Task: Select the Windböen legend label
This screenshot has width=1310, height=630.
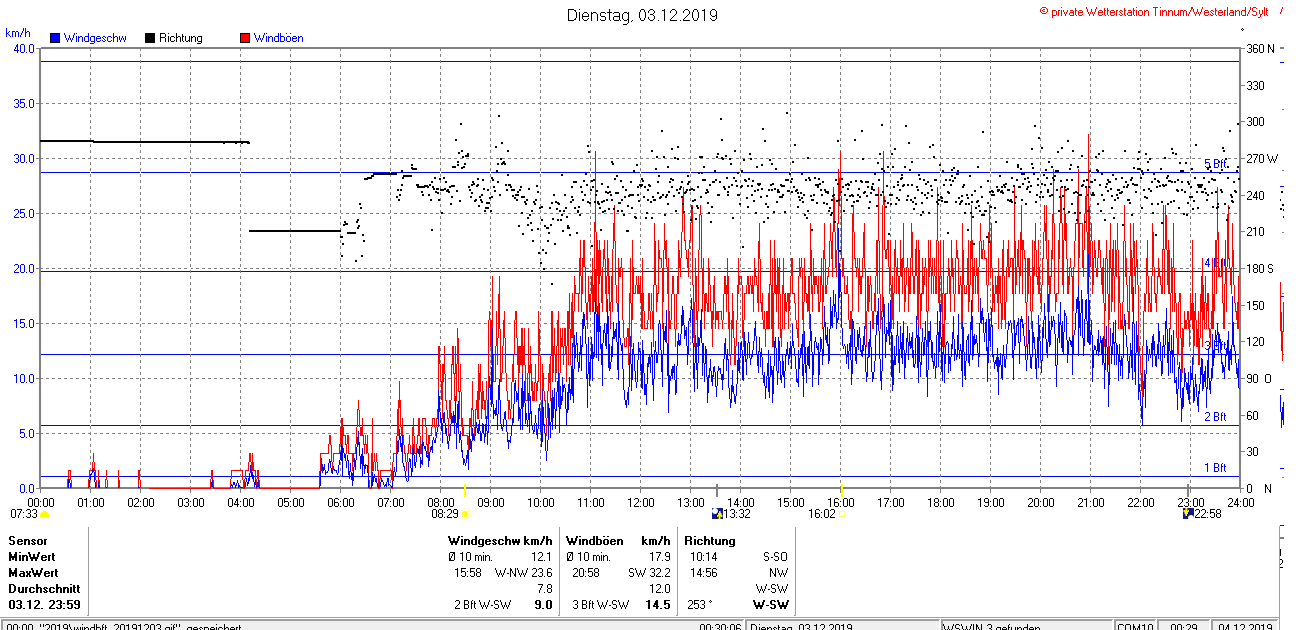Action: point(278,38)
